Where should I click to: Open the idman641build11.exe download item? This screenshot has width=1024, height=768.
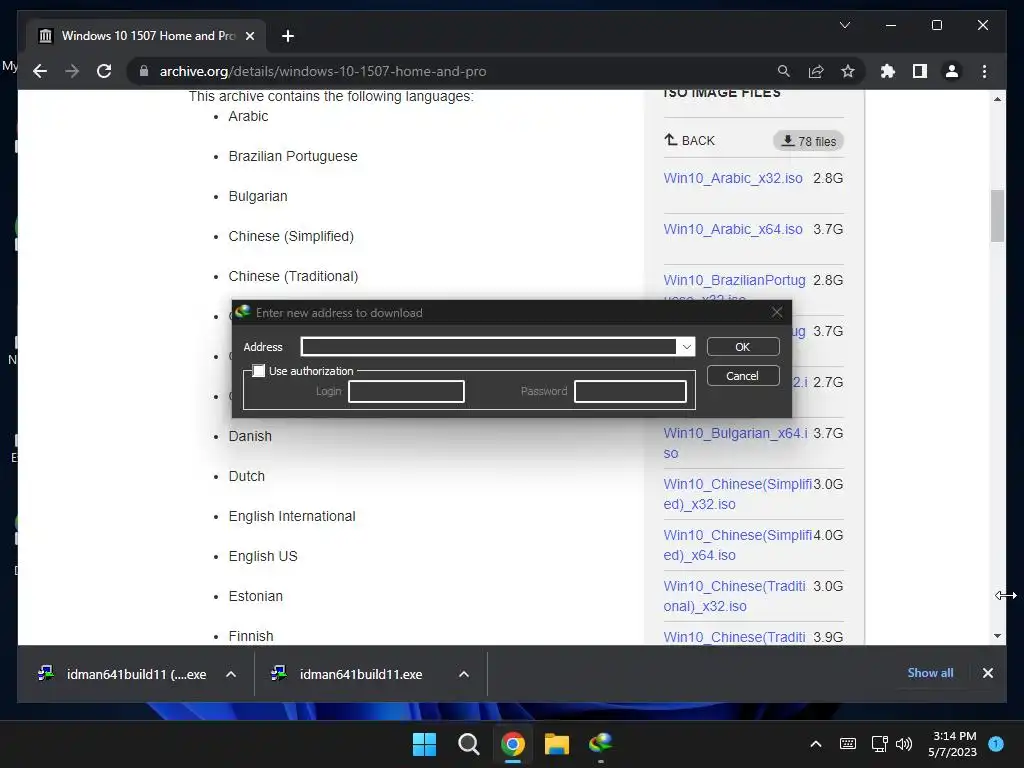(x=349, y=674)
